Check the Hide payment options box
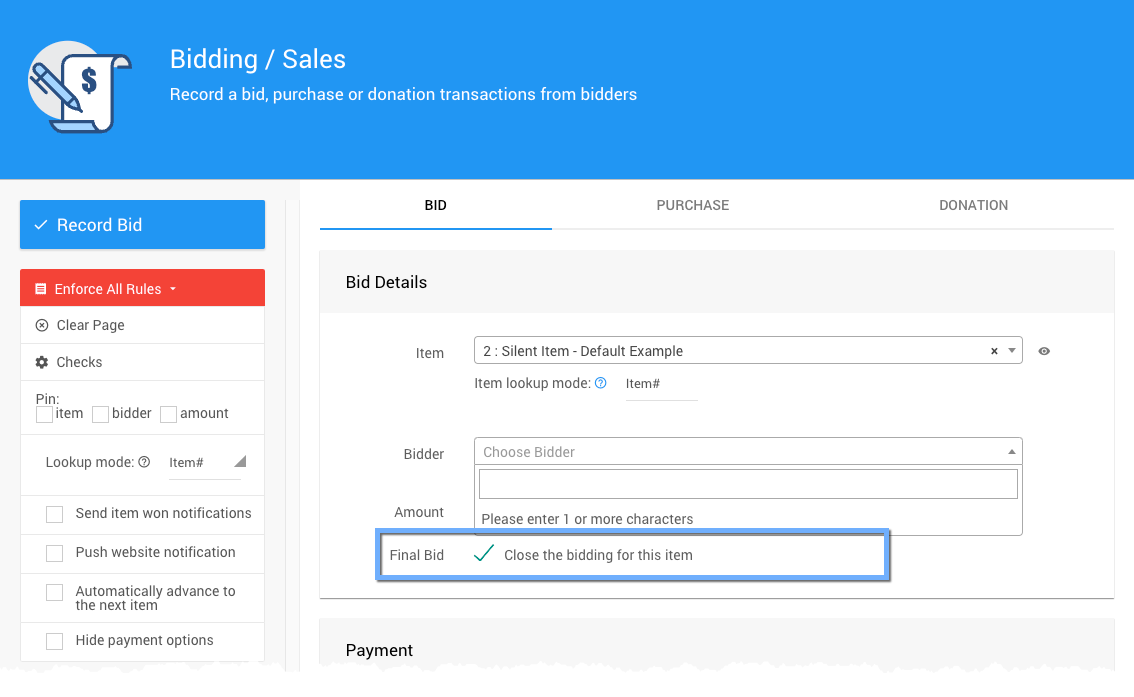The width and height of the screenshot is (1134, 697). 55,641
